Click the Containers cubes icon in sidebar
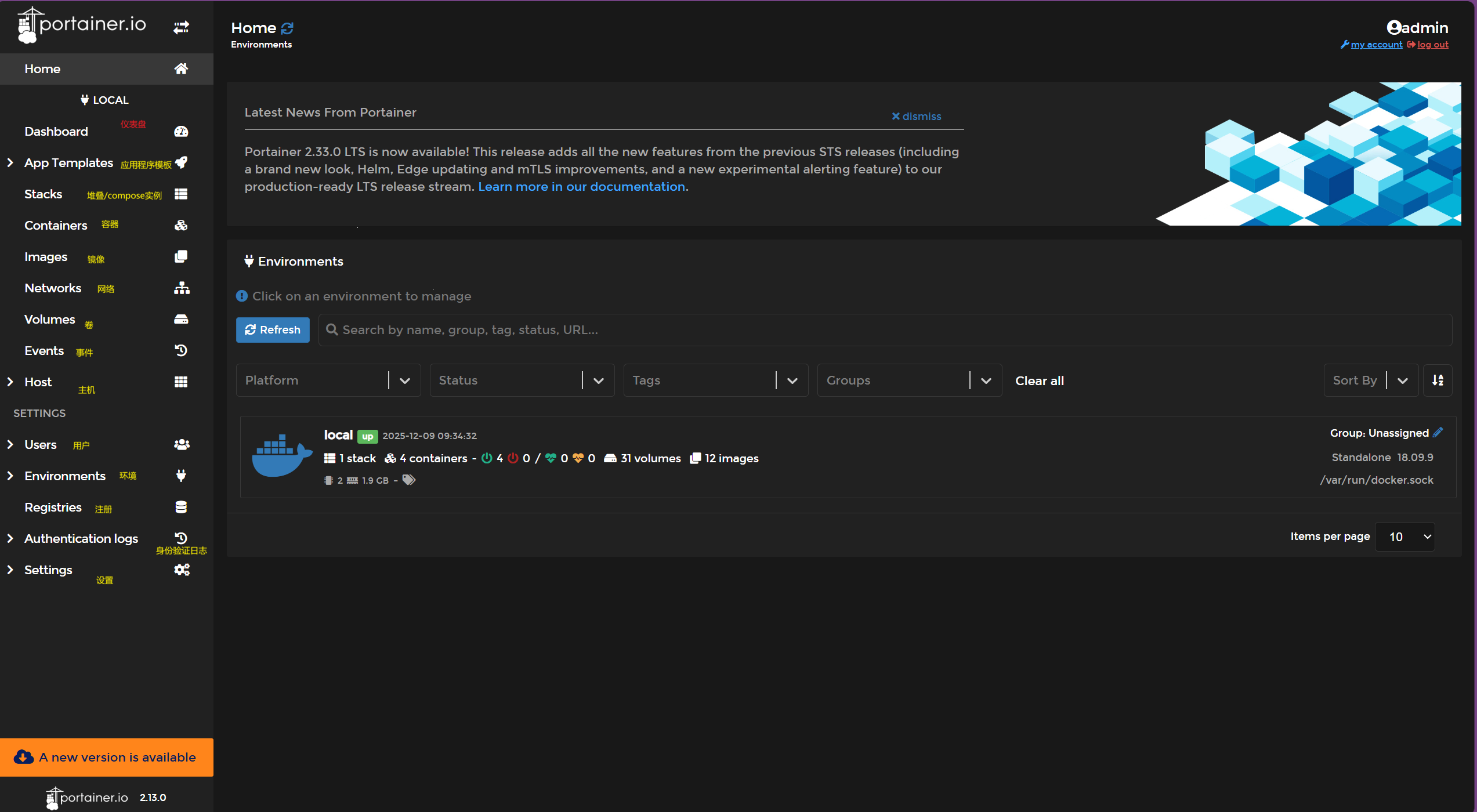The width and height of the screenshot is (1477, 812). [x=181, y=226]
